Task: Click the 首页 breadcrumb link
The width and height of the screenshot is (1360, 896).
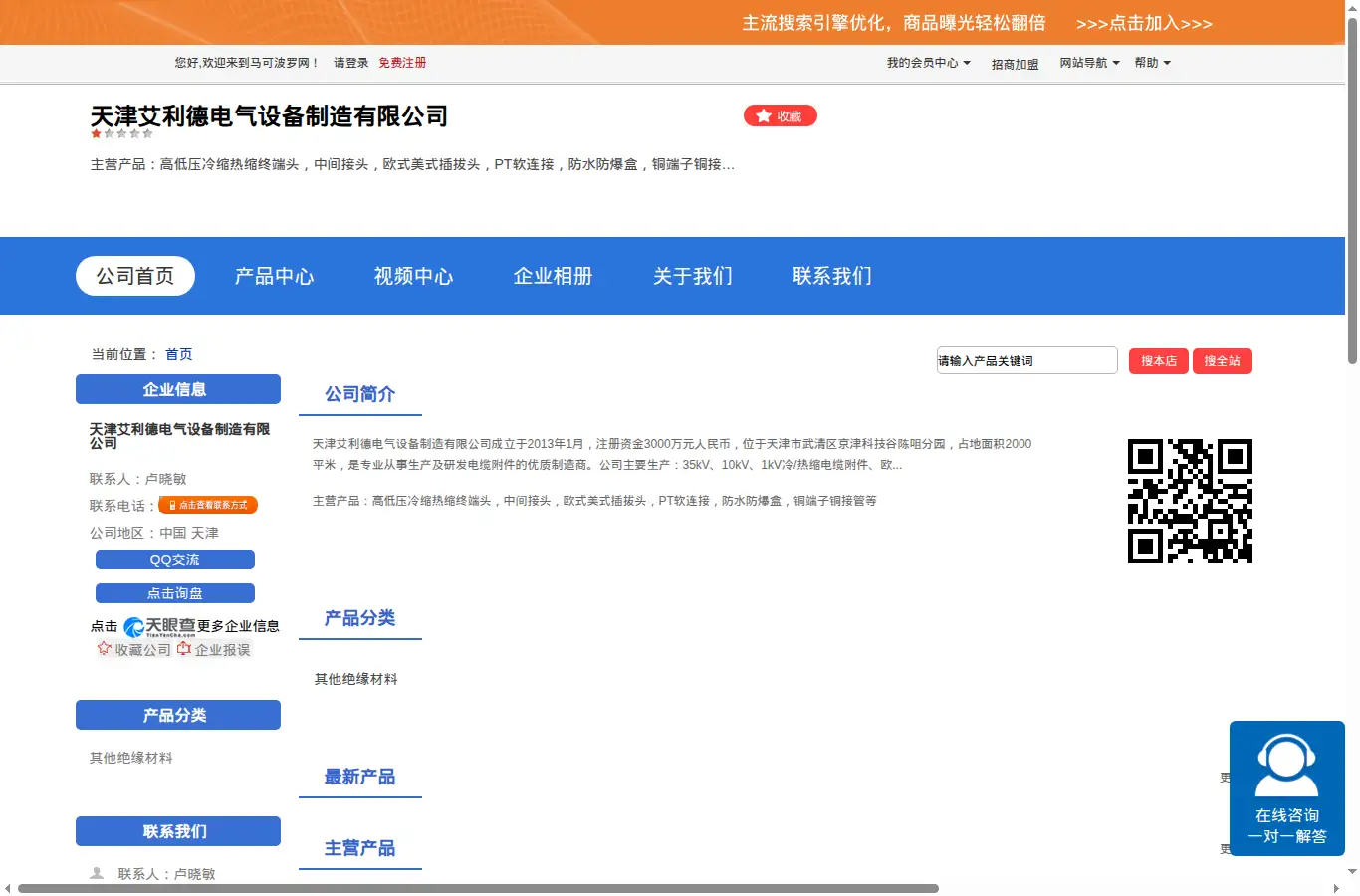Action: tap(179, 354)
